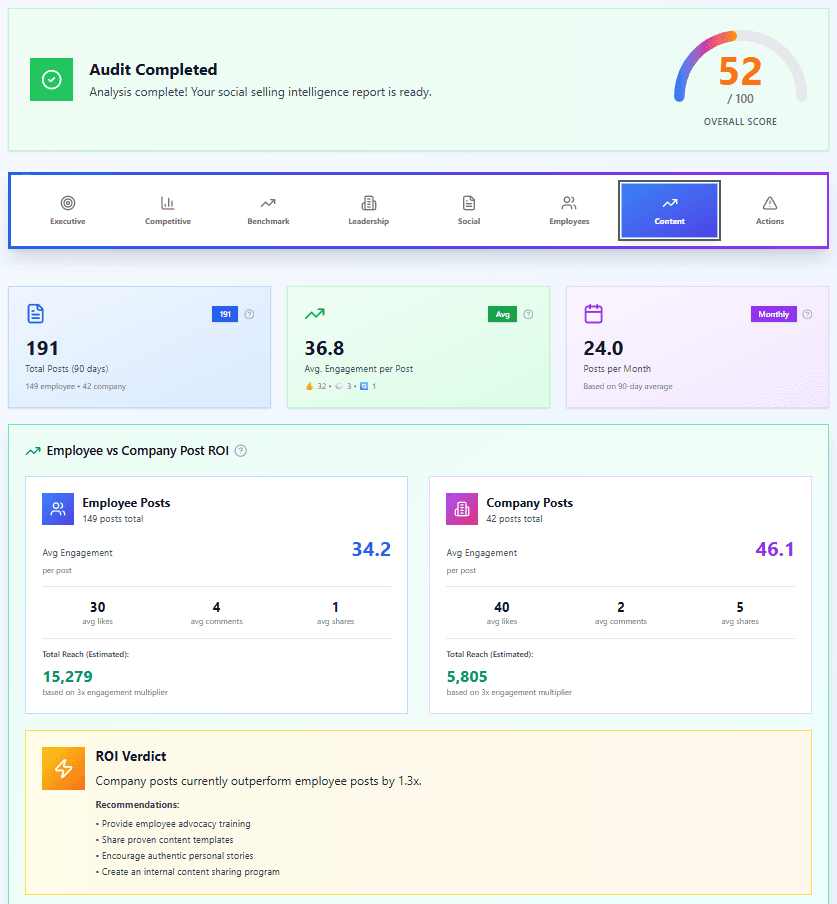Click the 34.2 employee avg engagement value
Viewport: 837px width, 904px height.
pyautogui.click(x=371, y=549)
